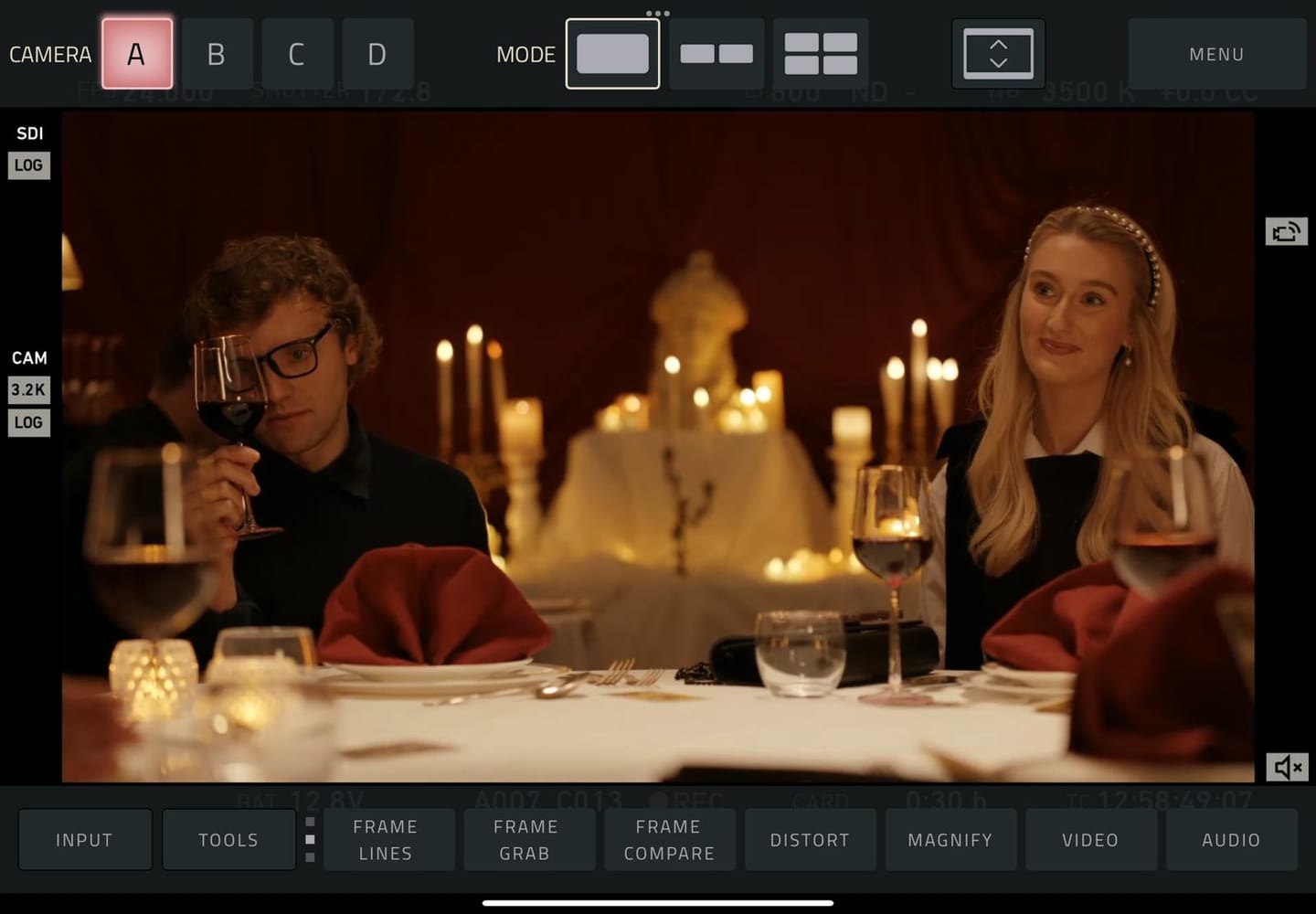Unmute audio via speaker icon
The width and height of the screenshot is (1316, 914).
1287,767
